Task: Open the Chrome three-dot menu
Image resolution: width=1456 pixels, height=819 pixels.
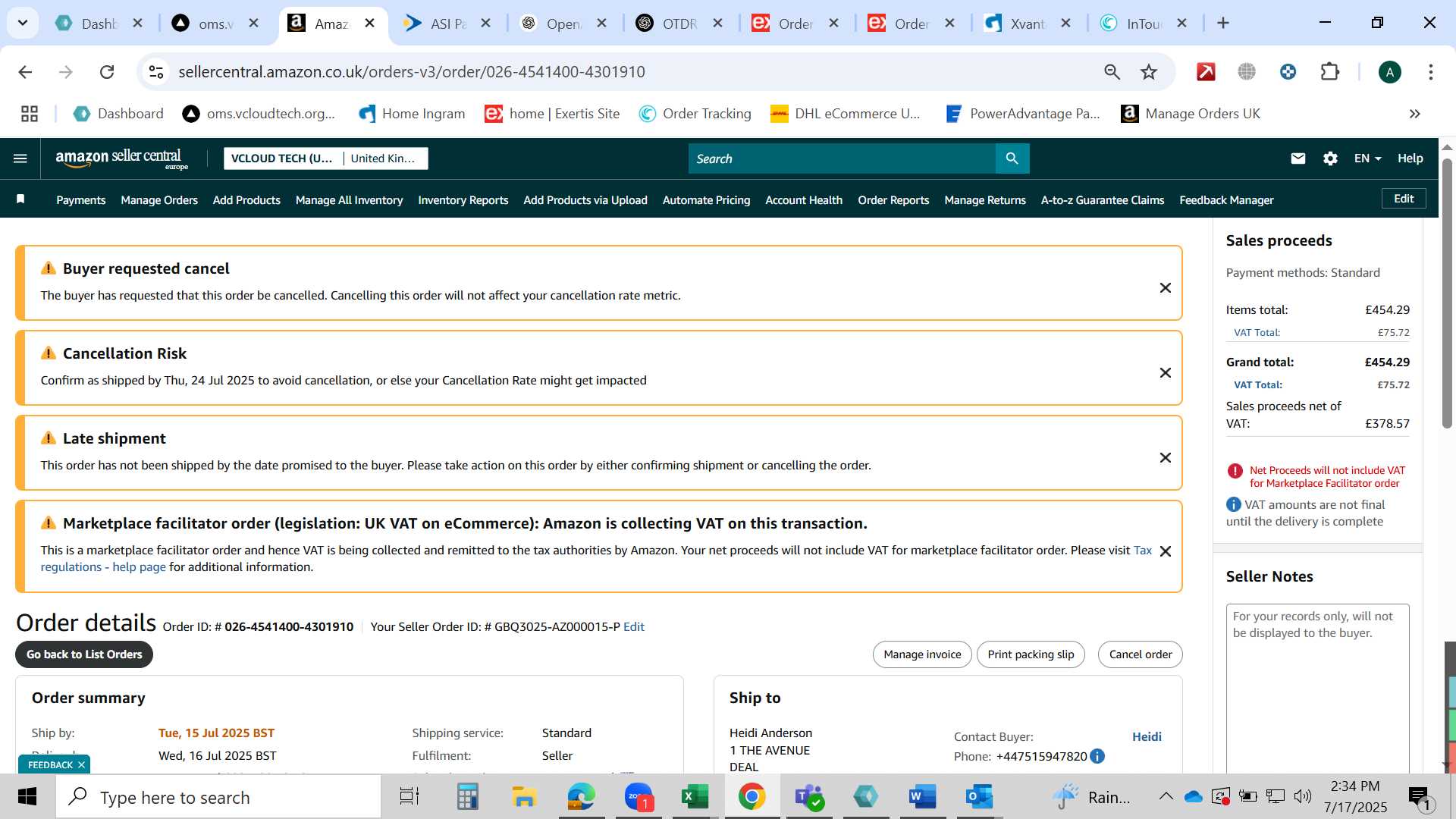Action: click(x=1431, y=72)
